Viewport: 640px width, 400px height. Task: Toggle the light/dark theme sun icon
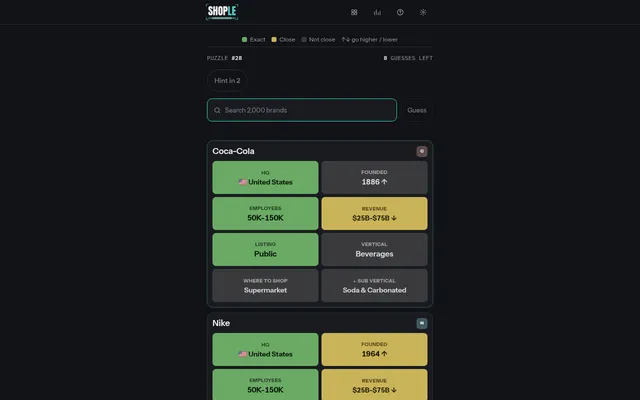click(423, 12)
